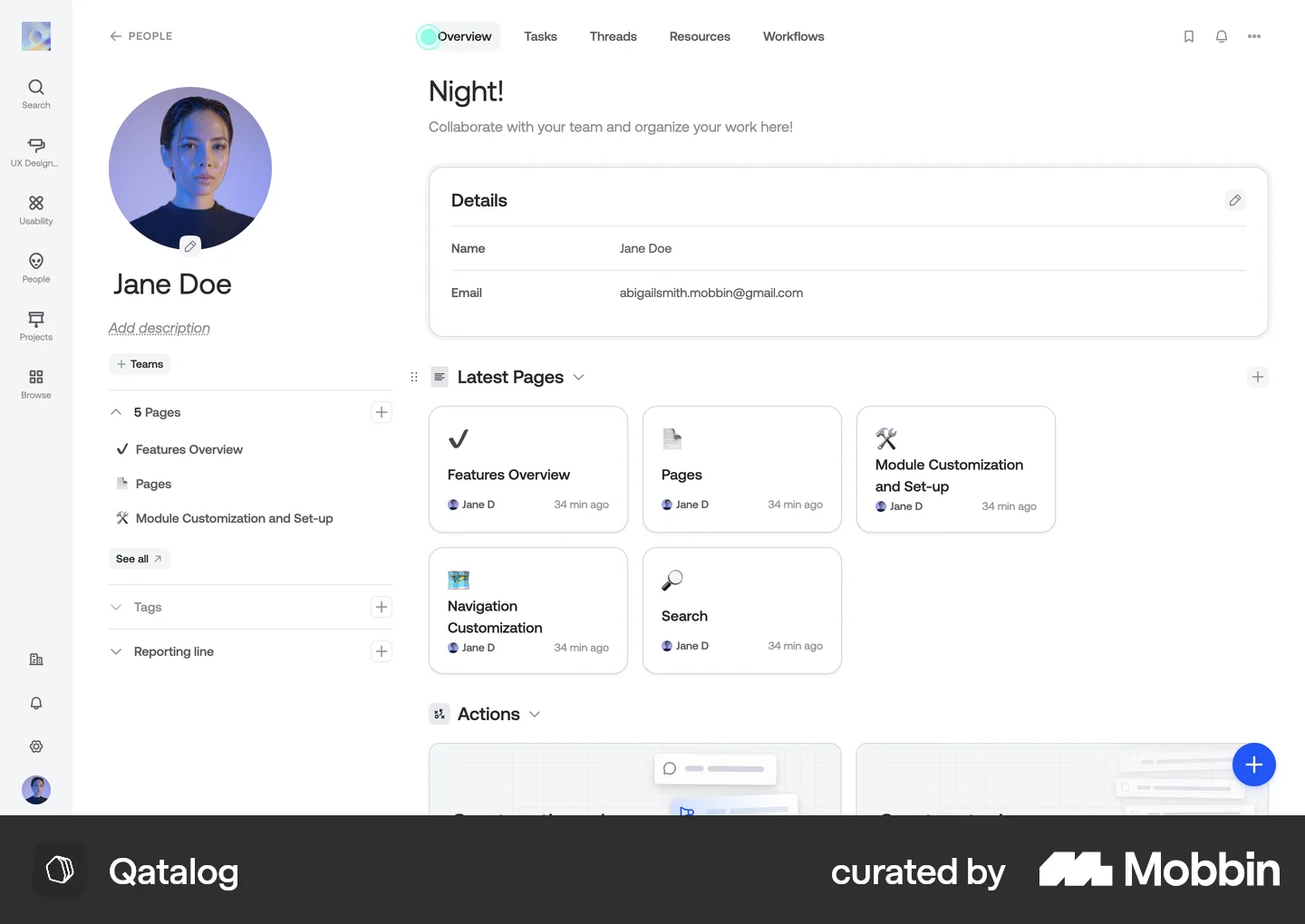The image size is (1305, 924).
Task: Open Search in the left sidebar
Action: point(36,93)
